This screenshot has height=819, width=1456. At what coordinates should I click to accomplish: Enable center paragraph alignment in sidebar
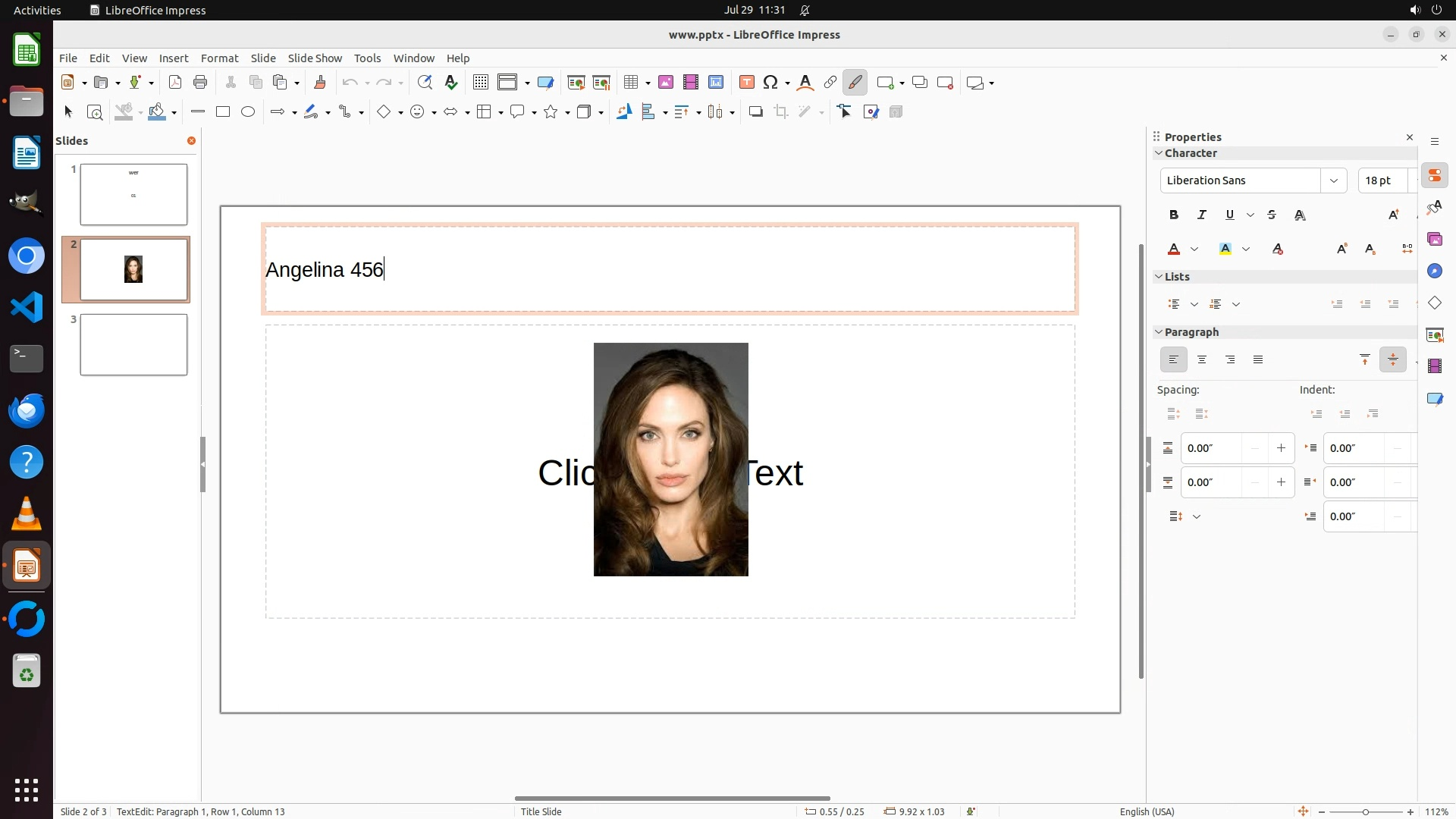point(1202,360)
